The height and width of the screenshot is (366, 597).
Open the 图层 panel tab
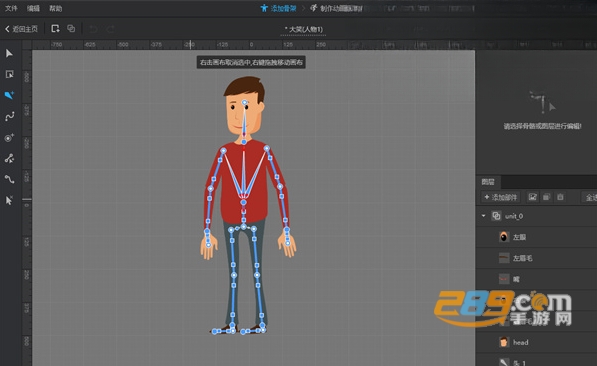488,182
